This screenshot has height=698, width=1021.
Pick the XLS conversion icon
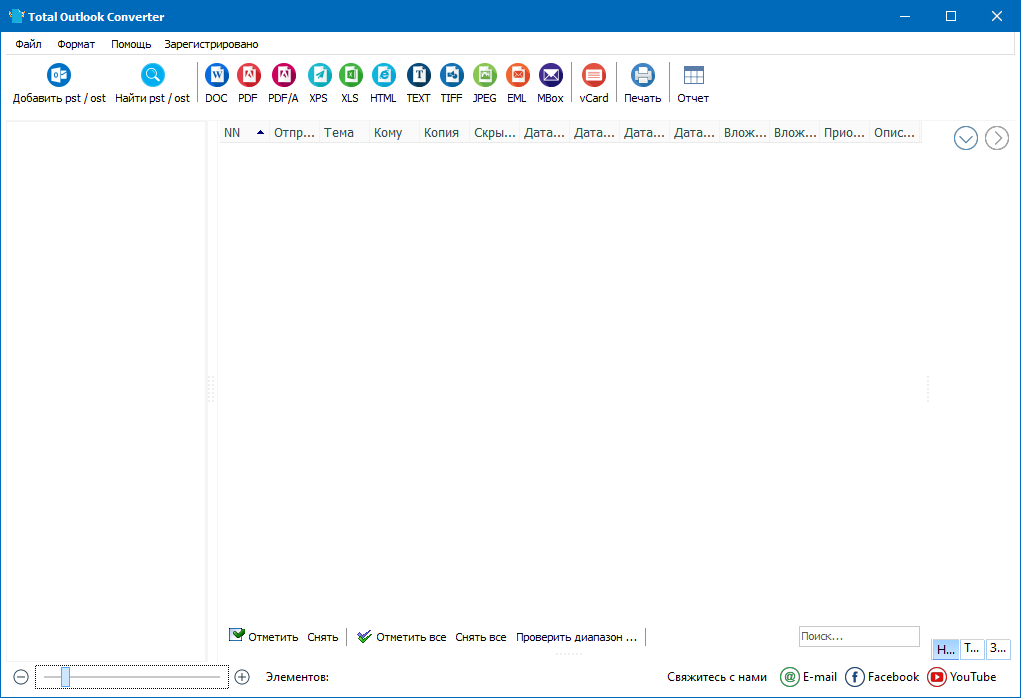click(350, 74)
